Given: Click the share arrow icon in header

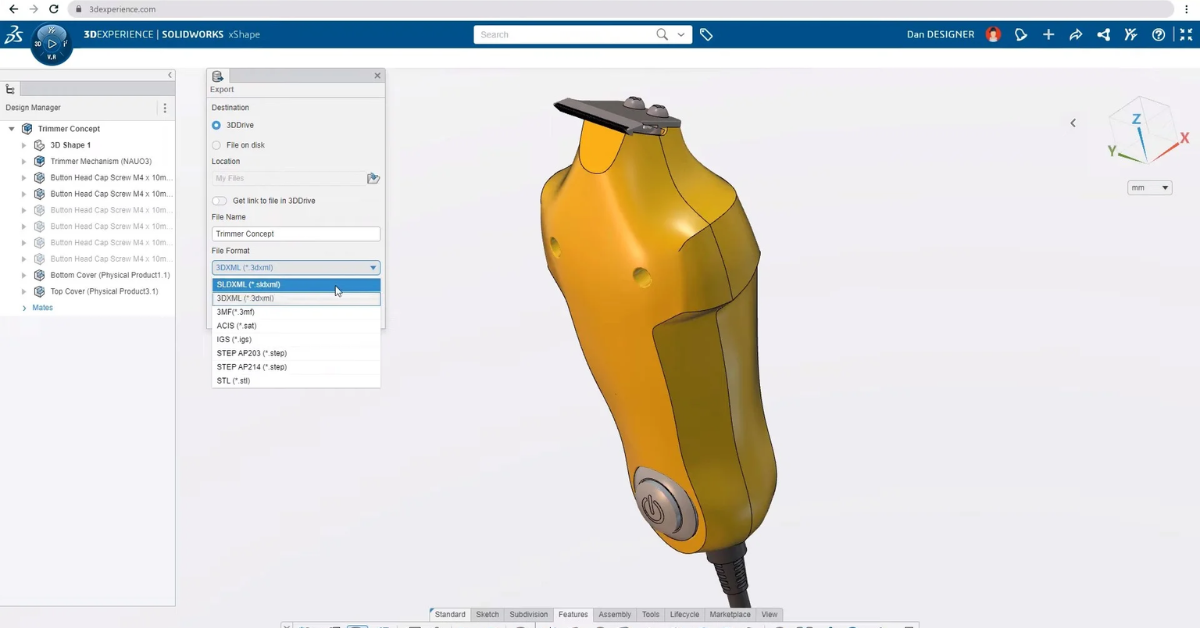Looking at the screenshot, I should click(x=1076, y=34).
